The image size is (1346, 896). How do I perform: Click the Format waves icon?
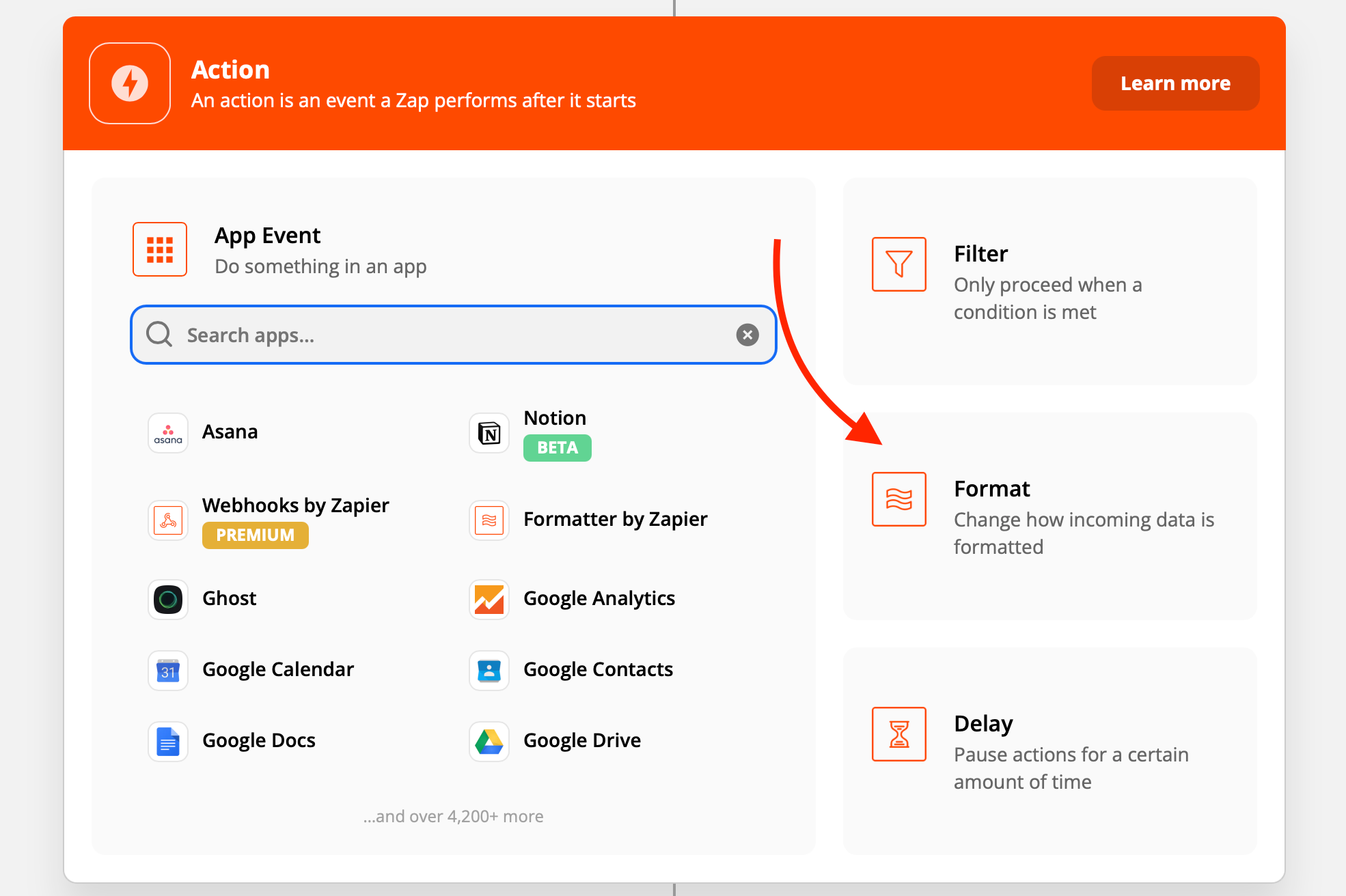[x=899, y=499]
